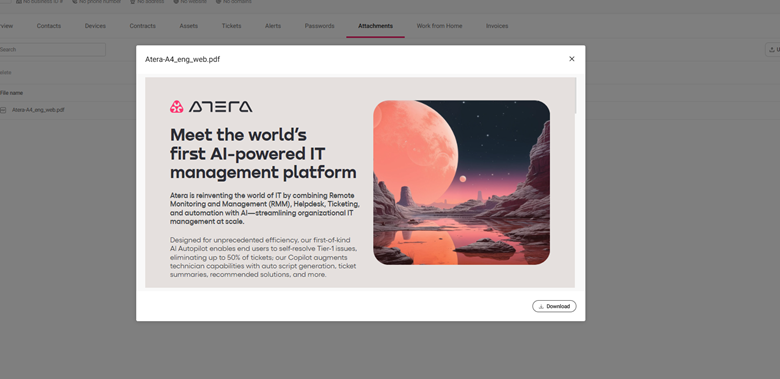Close the PDF preview dialog
The width and height of the screenshot is (780, 379).
point(572,59)
